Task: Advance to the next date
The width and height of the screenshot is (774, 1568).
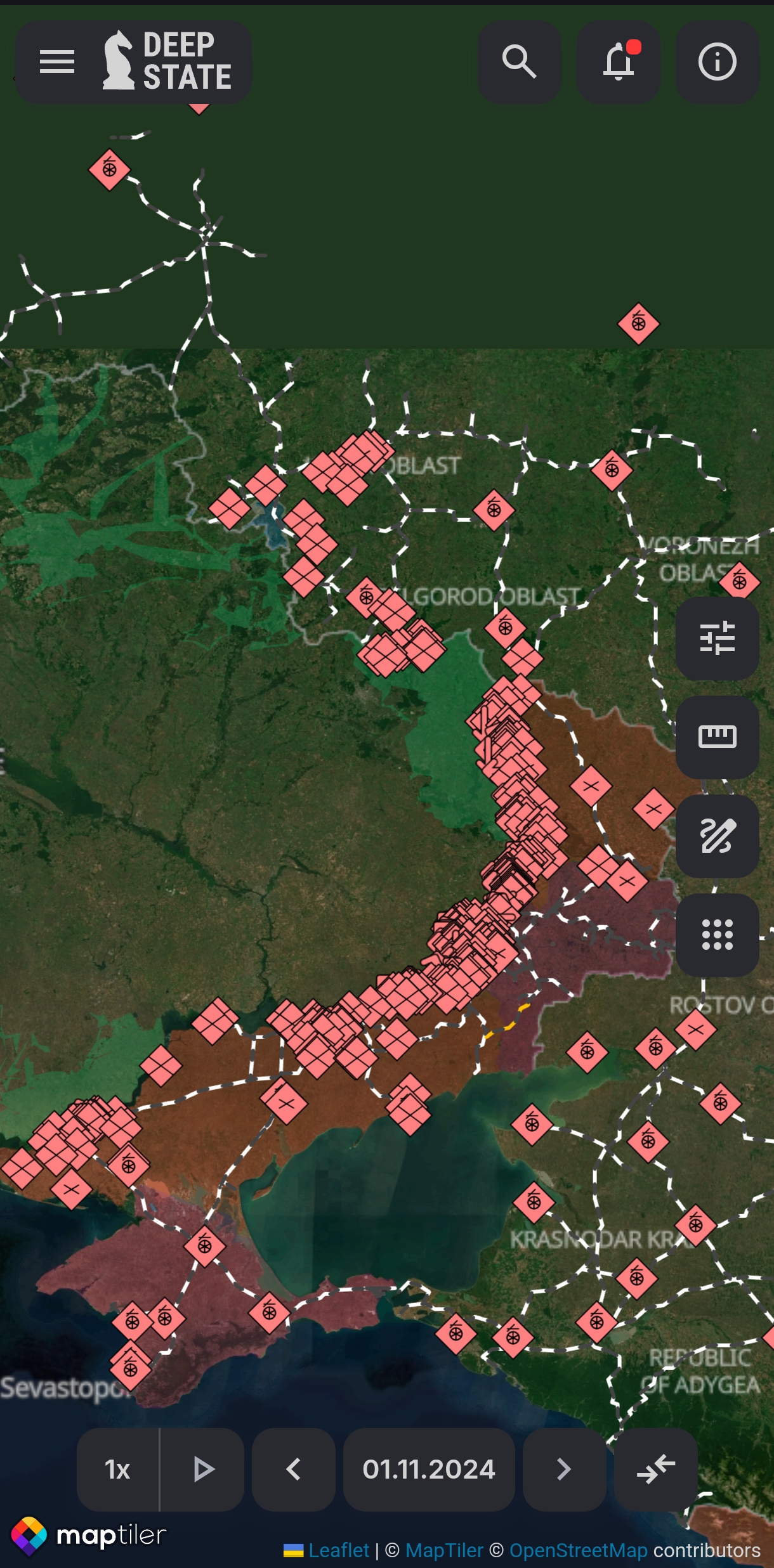Action: point(563,1469)
